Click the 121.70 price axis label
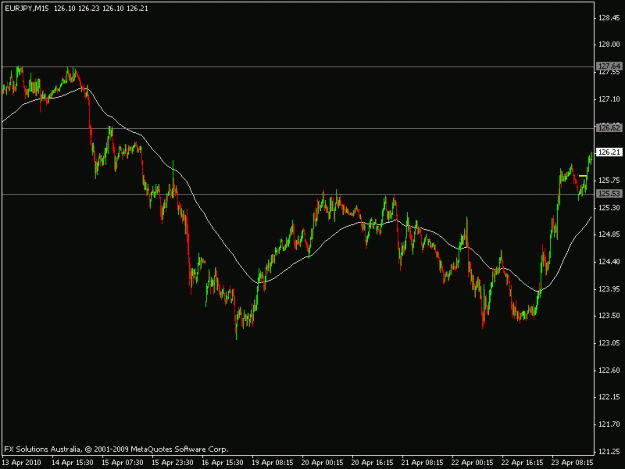The image size is (625, 469). 609,424
